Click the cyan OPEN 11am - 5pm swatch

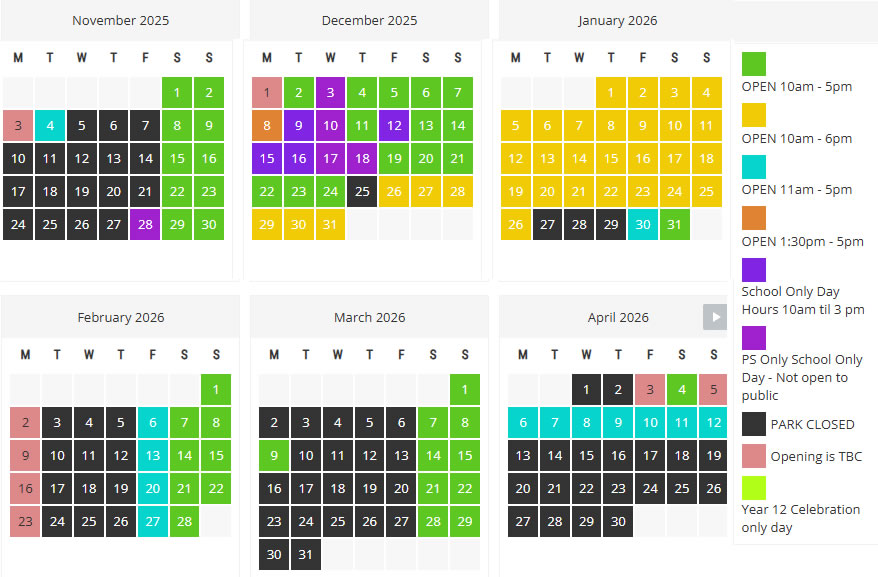(754, 167)
